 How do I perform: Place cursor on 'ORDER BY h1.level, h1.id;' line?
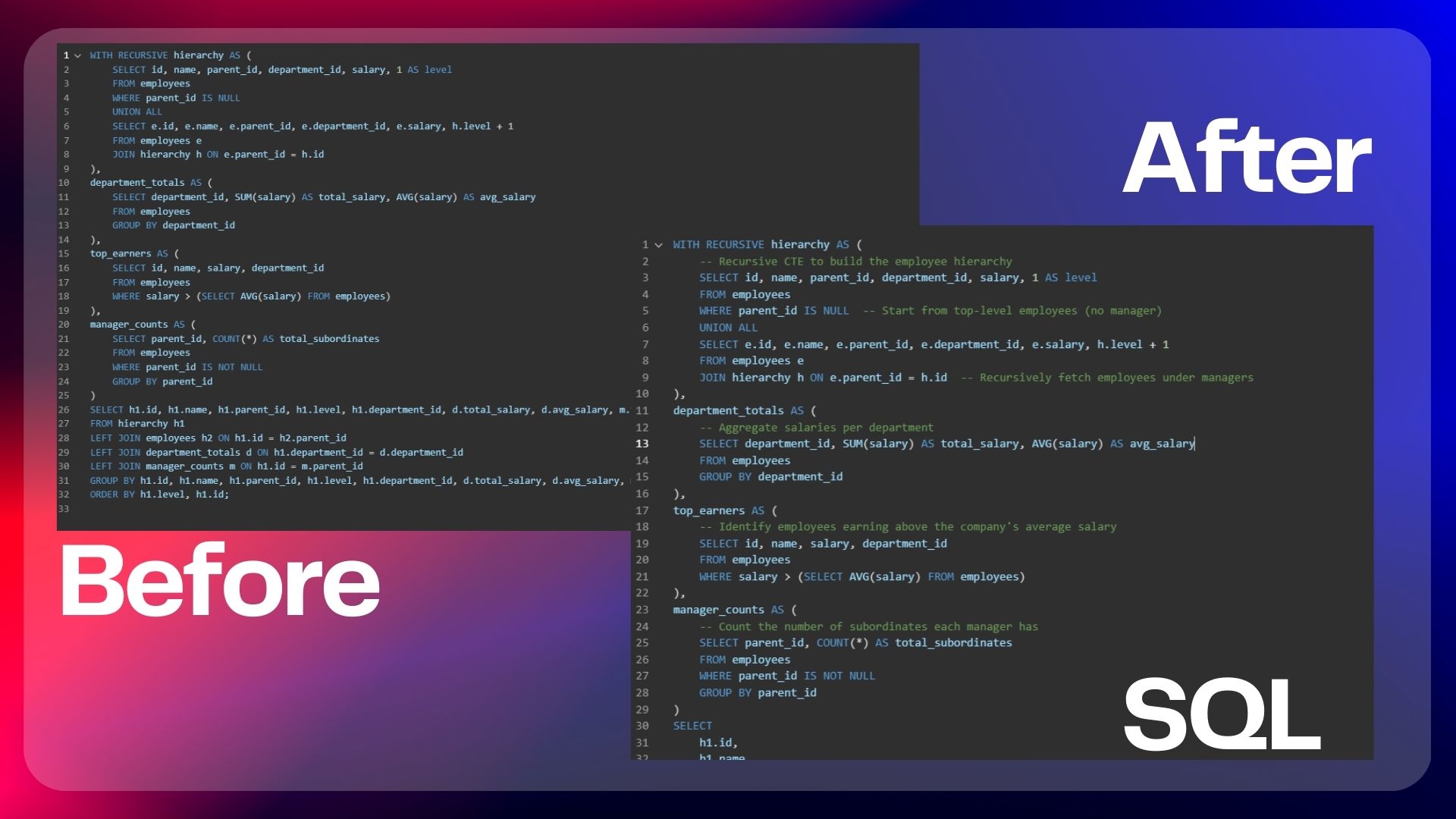pos(159,494)
